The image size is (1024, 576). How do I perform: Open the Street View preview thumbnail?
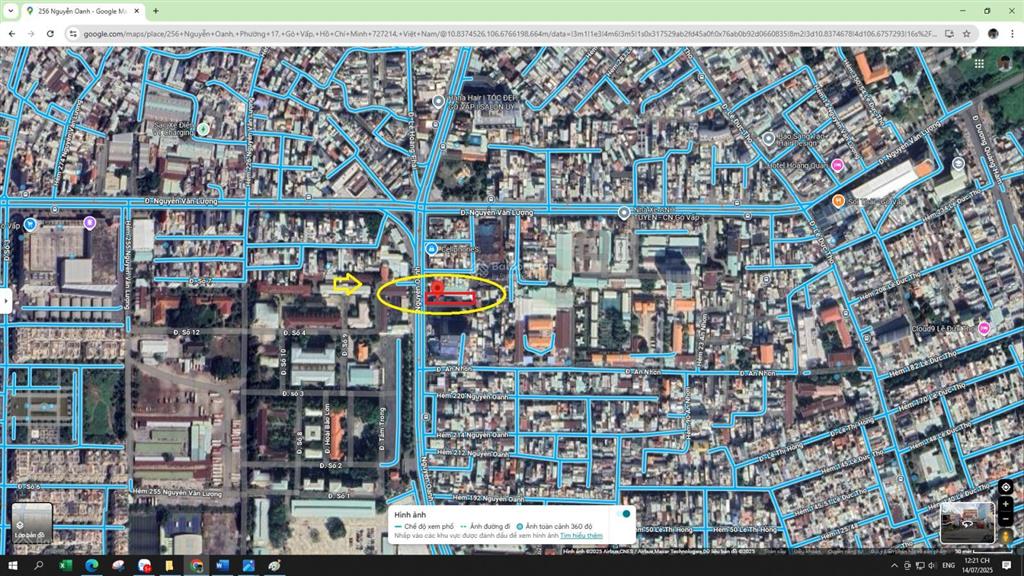(x=967, y=522)
